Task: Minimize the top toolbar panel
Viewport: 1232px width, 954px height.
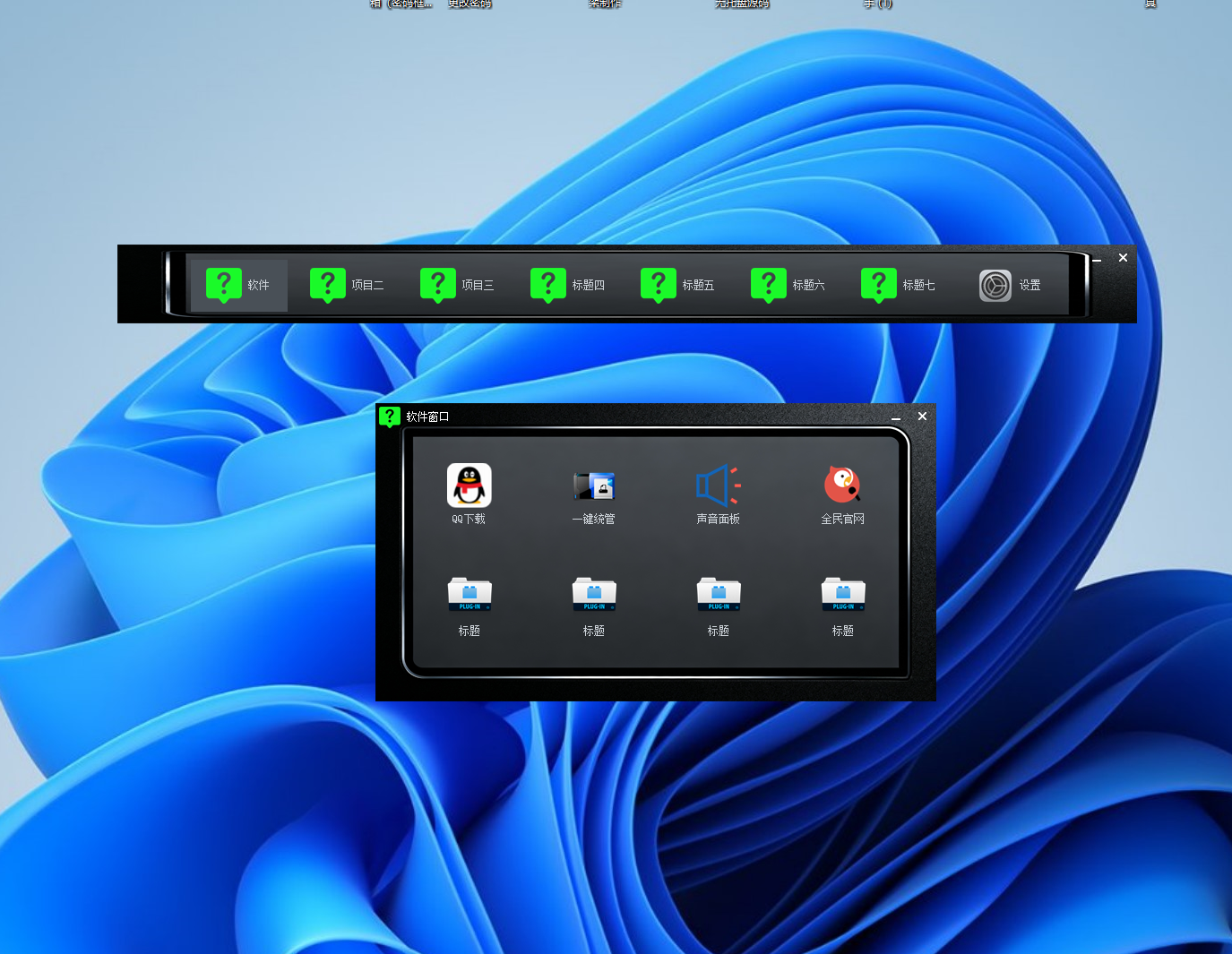Action: [1097, 259]
